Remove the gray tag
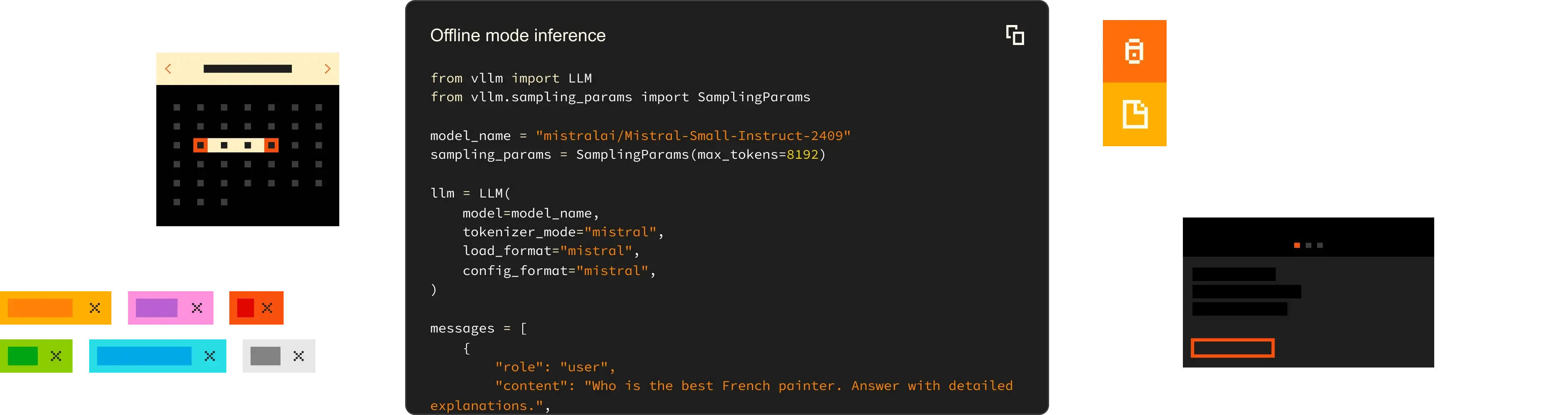 298,356
